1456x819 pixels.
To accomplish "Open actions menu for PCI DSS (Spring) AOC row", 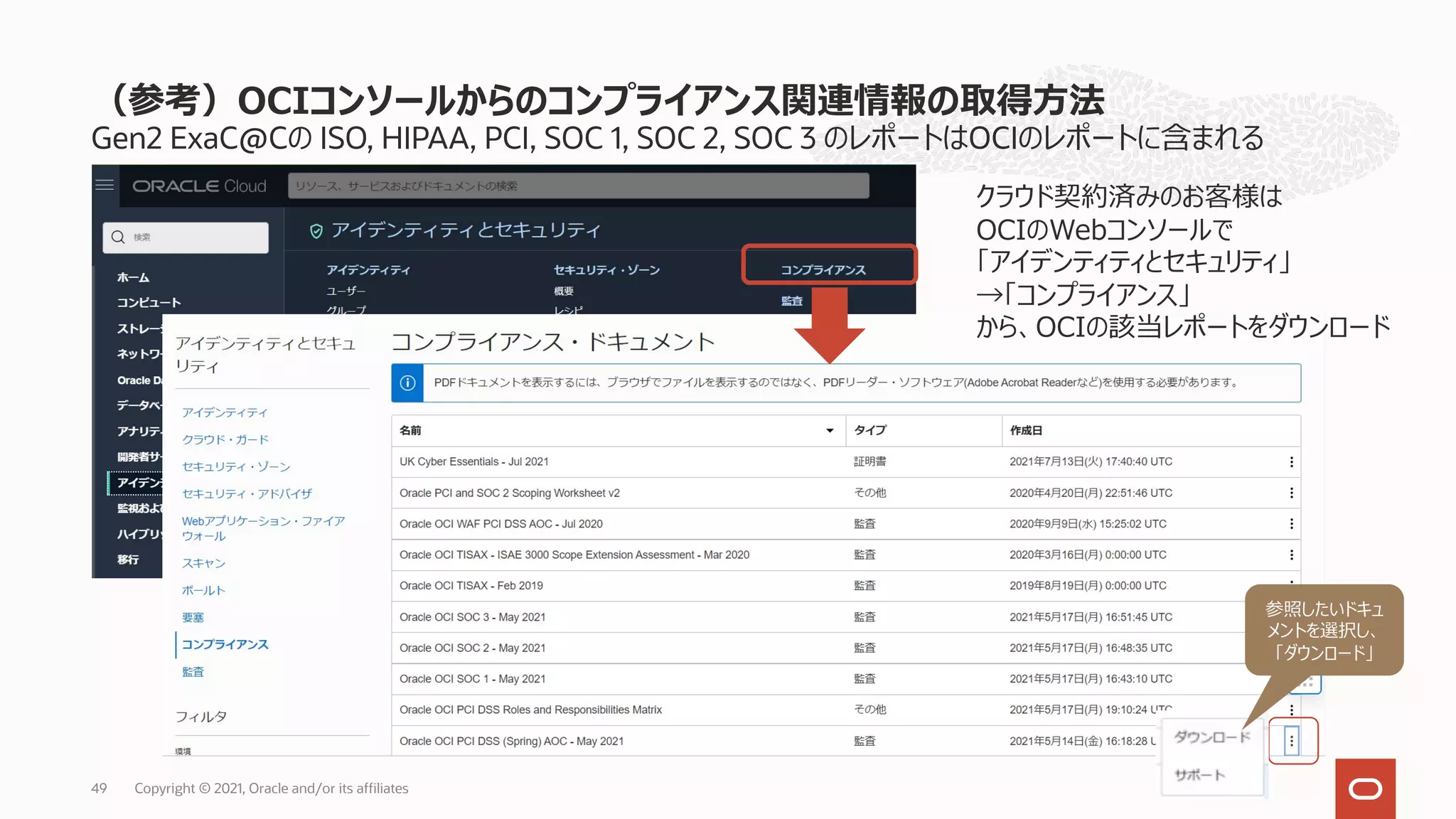I will [x=1292, y=741].
